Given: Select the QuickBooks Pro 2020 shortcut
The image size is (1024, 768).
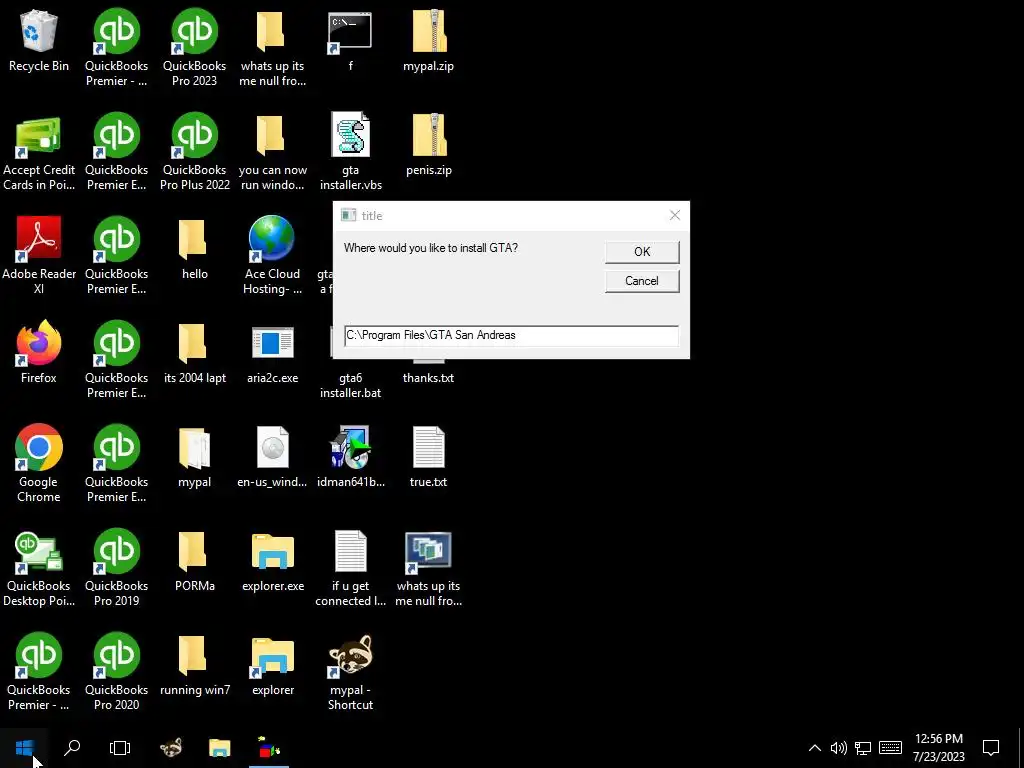Looking at the screenshot, I should pyautogui.click(x=116, y=672).
